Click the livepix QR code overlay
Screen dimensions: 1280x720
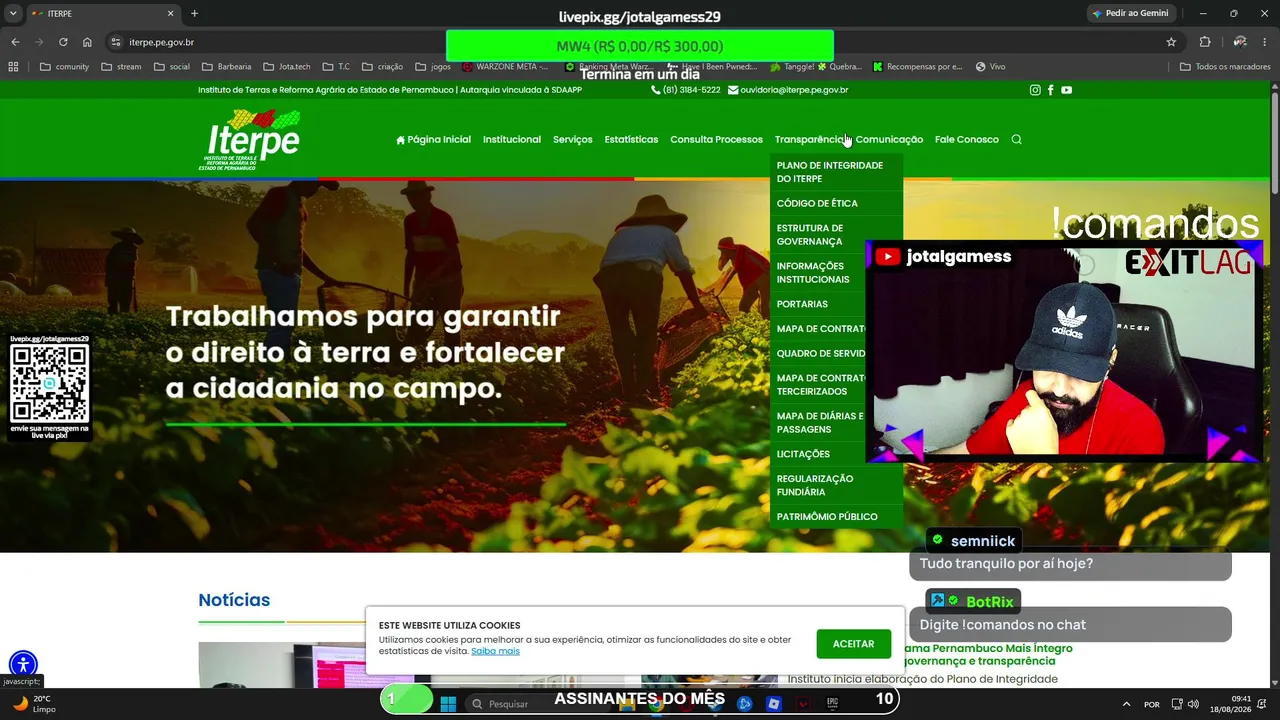(x=49, y=385)
